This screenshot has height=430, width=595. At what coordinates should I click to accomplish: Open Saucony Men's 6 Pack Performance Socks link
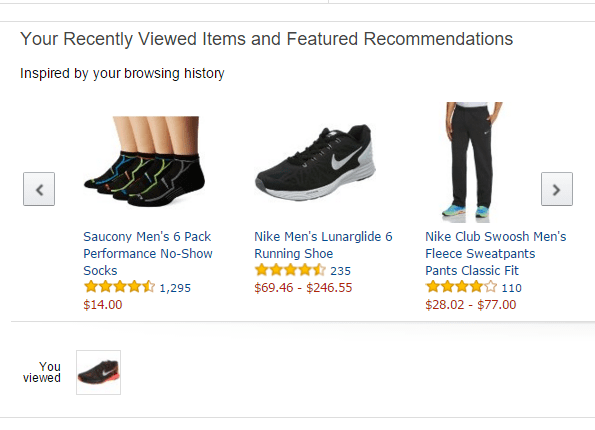148,254
